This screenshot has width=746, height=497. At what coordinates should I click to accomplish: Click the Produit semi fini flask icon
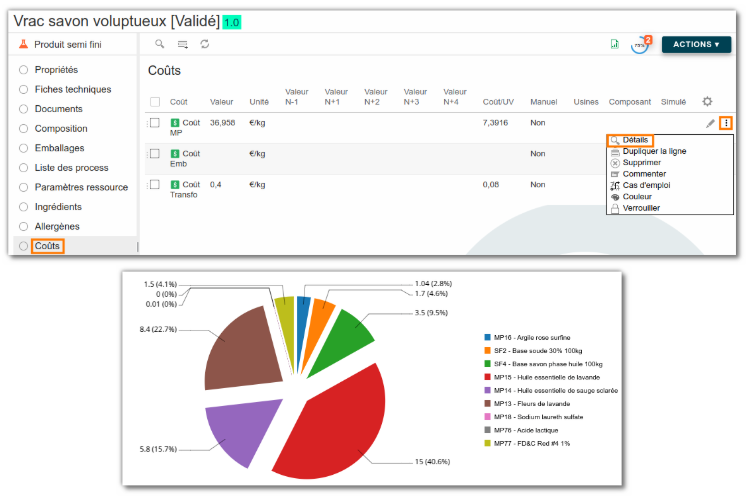point(23,44)
